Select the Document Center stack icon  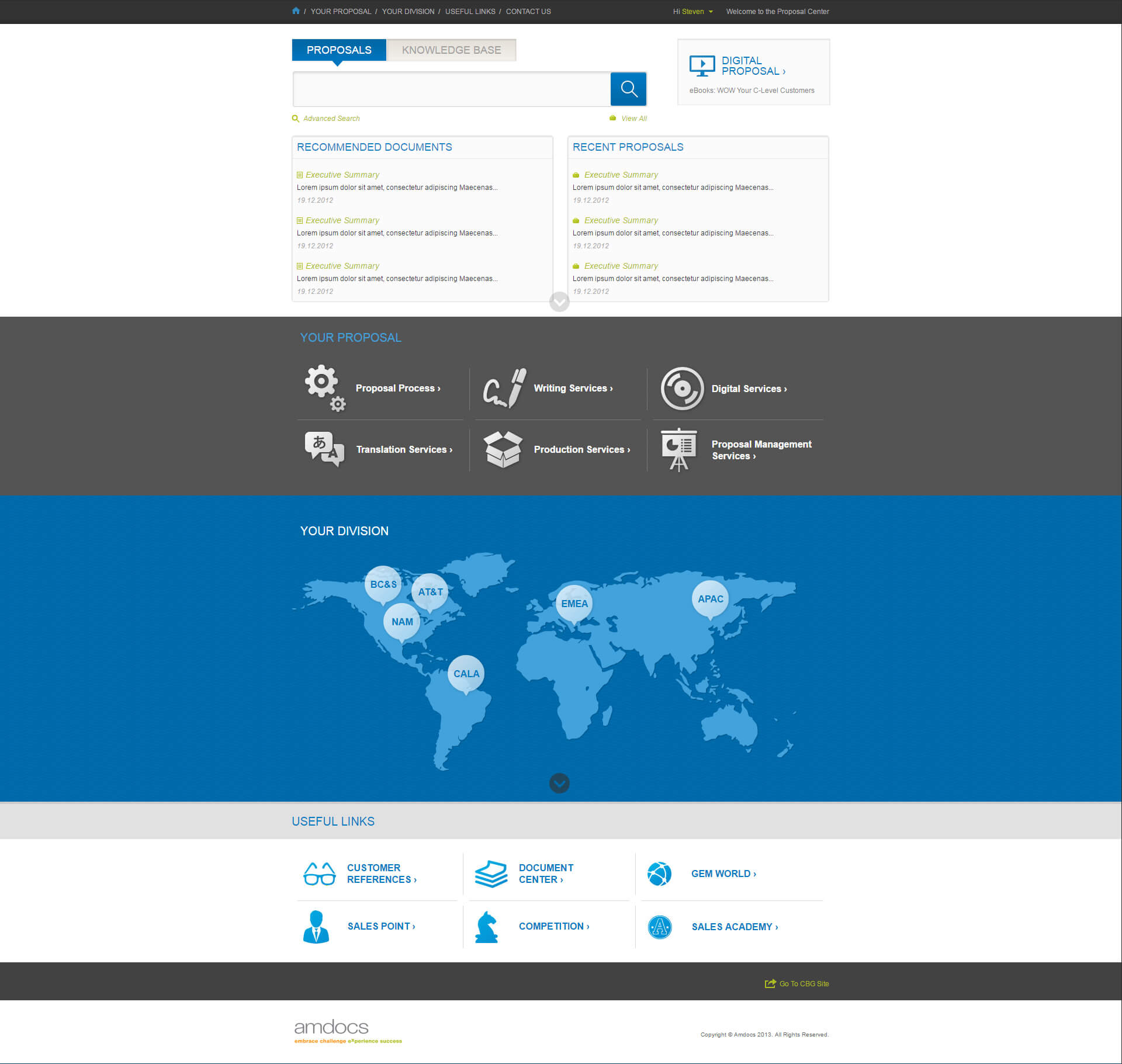491,874
